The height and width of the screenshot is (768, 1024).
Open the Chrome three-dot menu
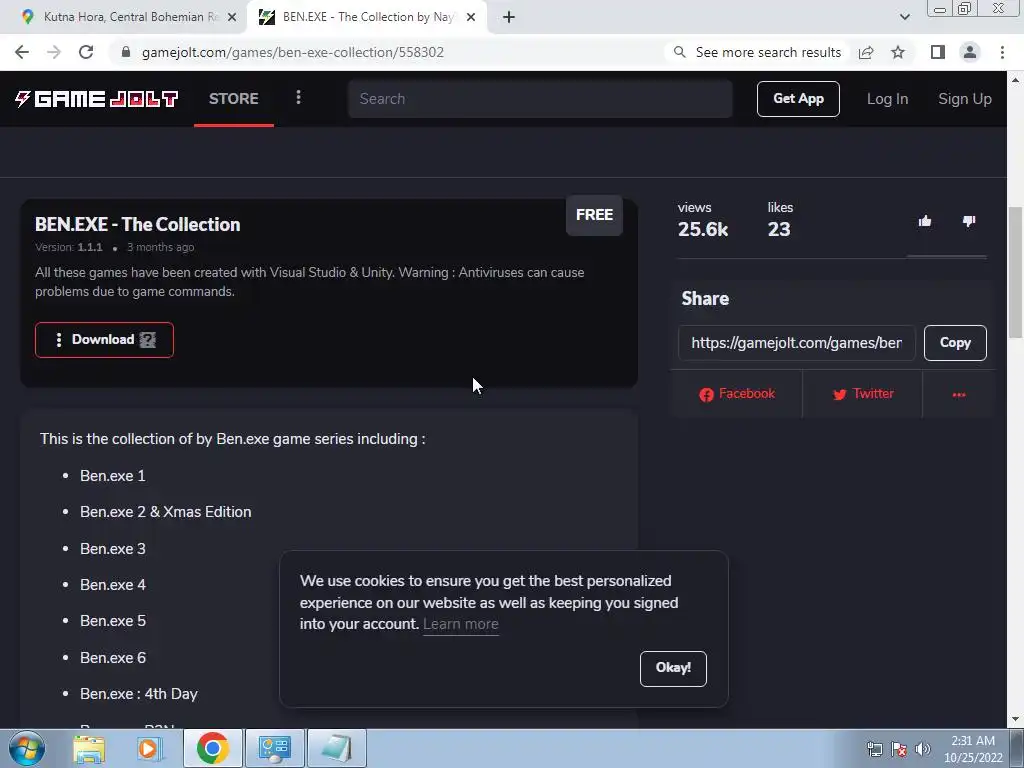pyautogui.click(x=1002, y=52)
